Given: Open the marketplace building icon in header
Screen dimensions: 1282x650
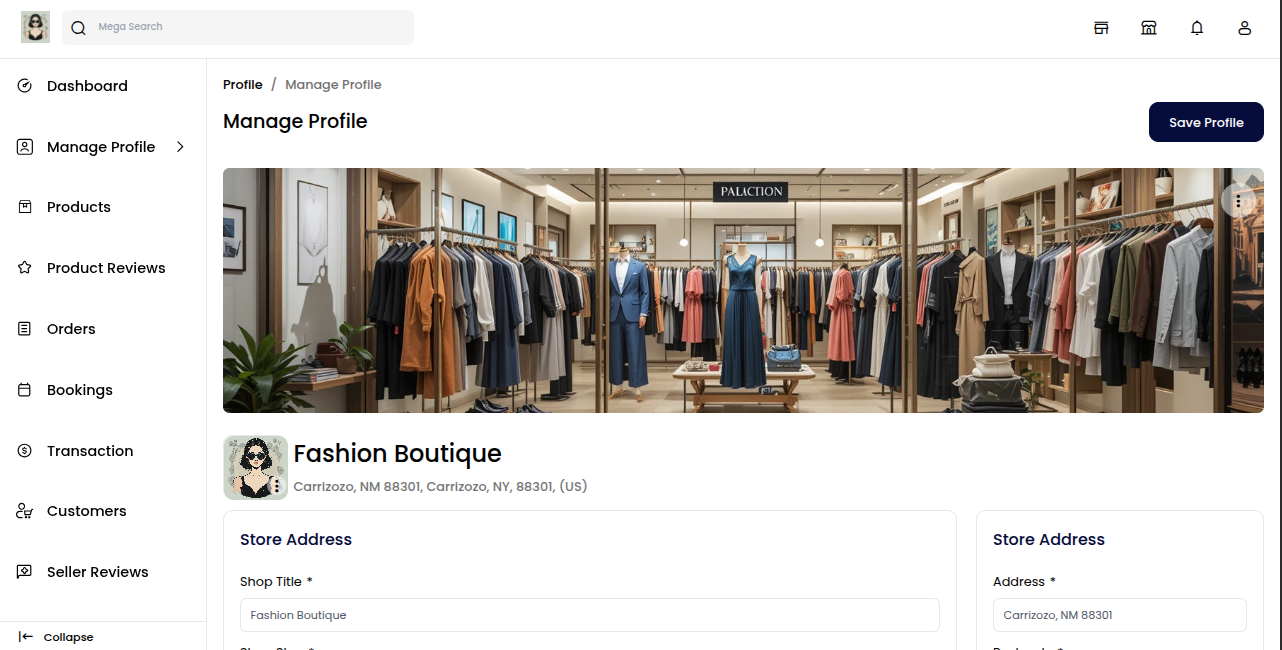Looking at the screenshot, I should point(1149,28).
